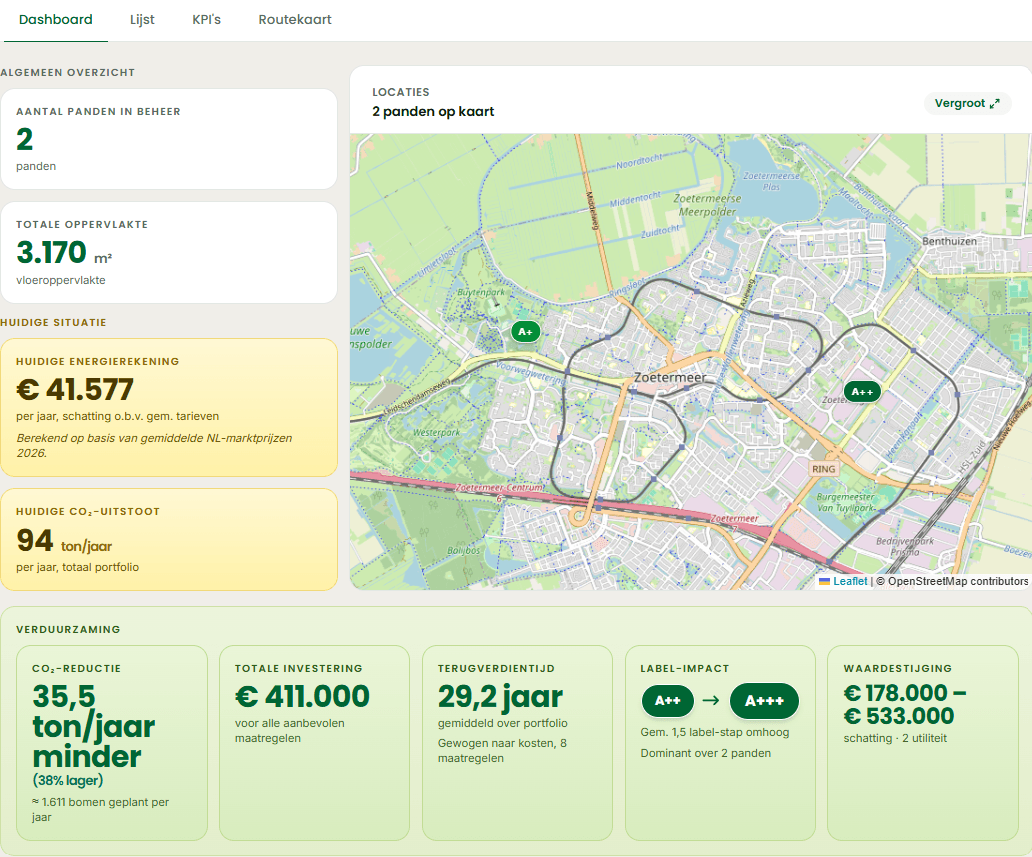Click the 'Verduurzaming' section heading
Image resolution: width=1032 pixels, height=857 pixels.
(68, 629)
